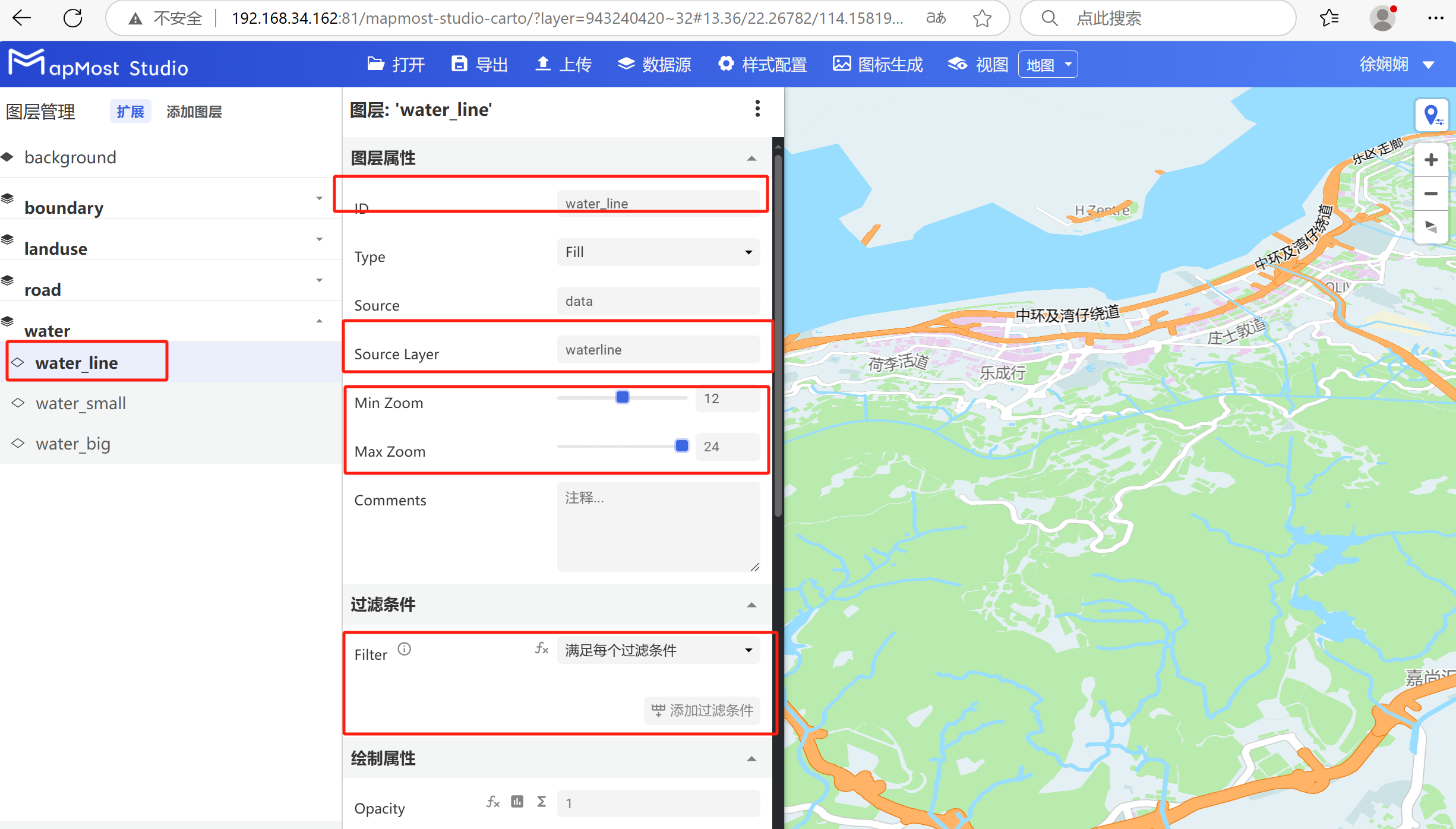
Task: Select the 扩展 tab in layer management
Action: click(130, 112)
